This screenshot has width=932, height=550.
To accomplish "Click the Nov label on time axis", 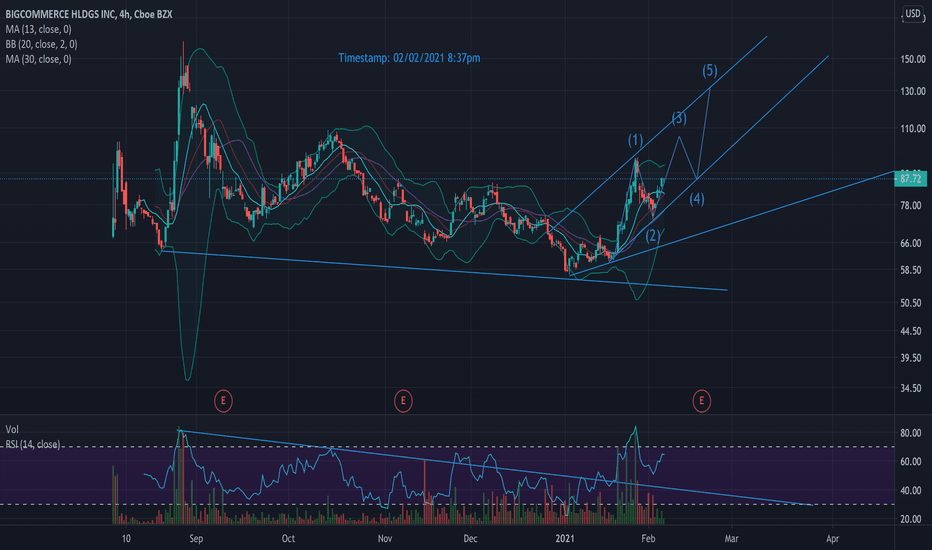I will 385,539.
